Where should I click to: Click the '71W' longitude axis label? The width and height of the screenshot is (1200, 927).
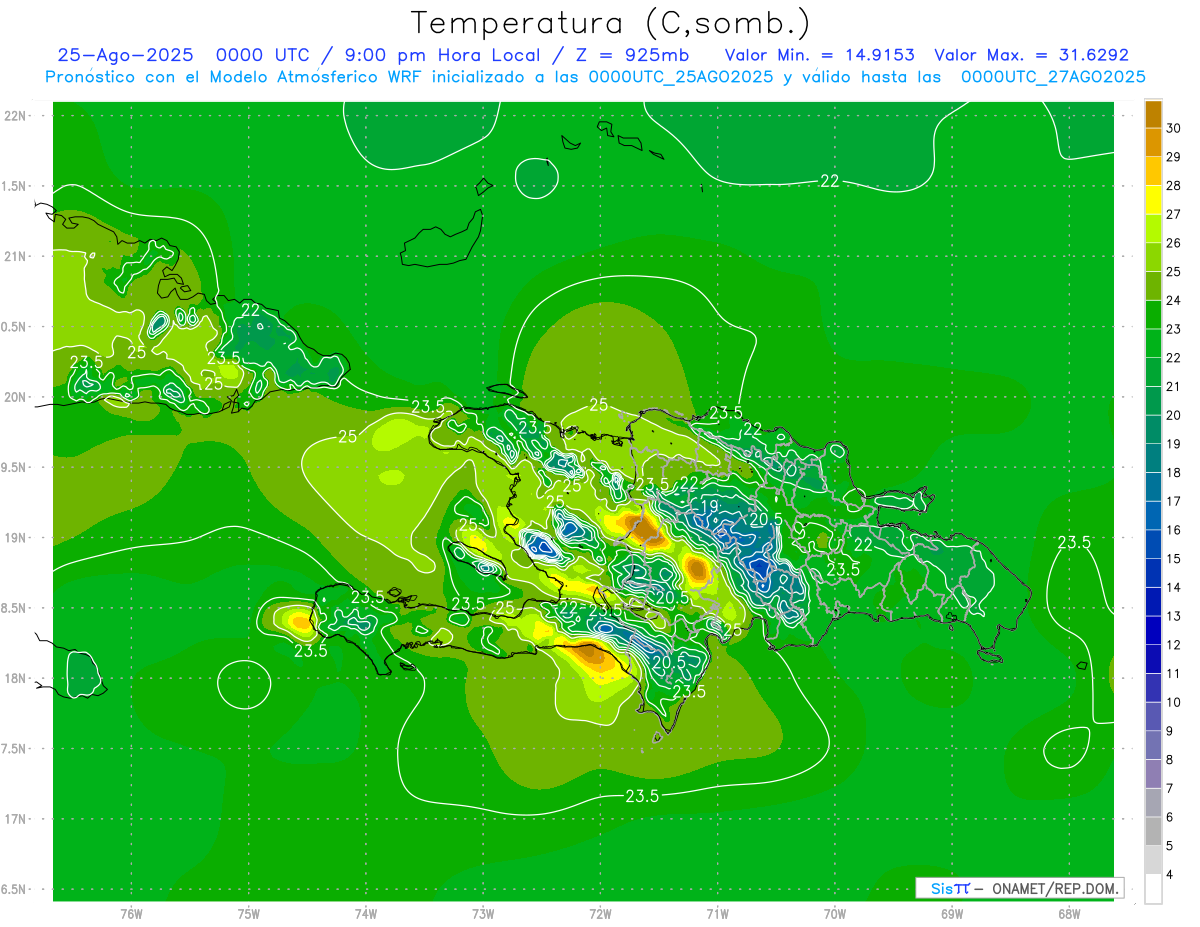coord(717,913)
